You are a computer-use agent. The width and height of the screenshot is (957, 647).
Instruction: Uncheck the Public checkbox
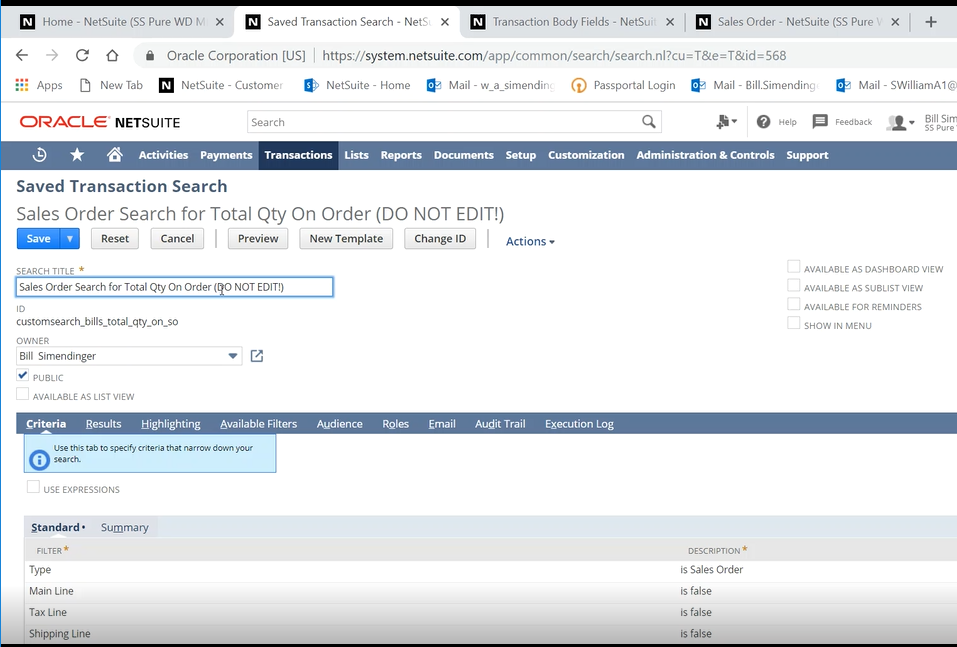(23, 376)
